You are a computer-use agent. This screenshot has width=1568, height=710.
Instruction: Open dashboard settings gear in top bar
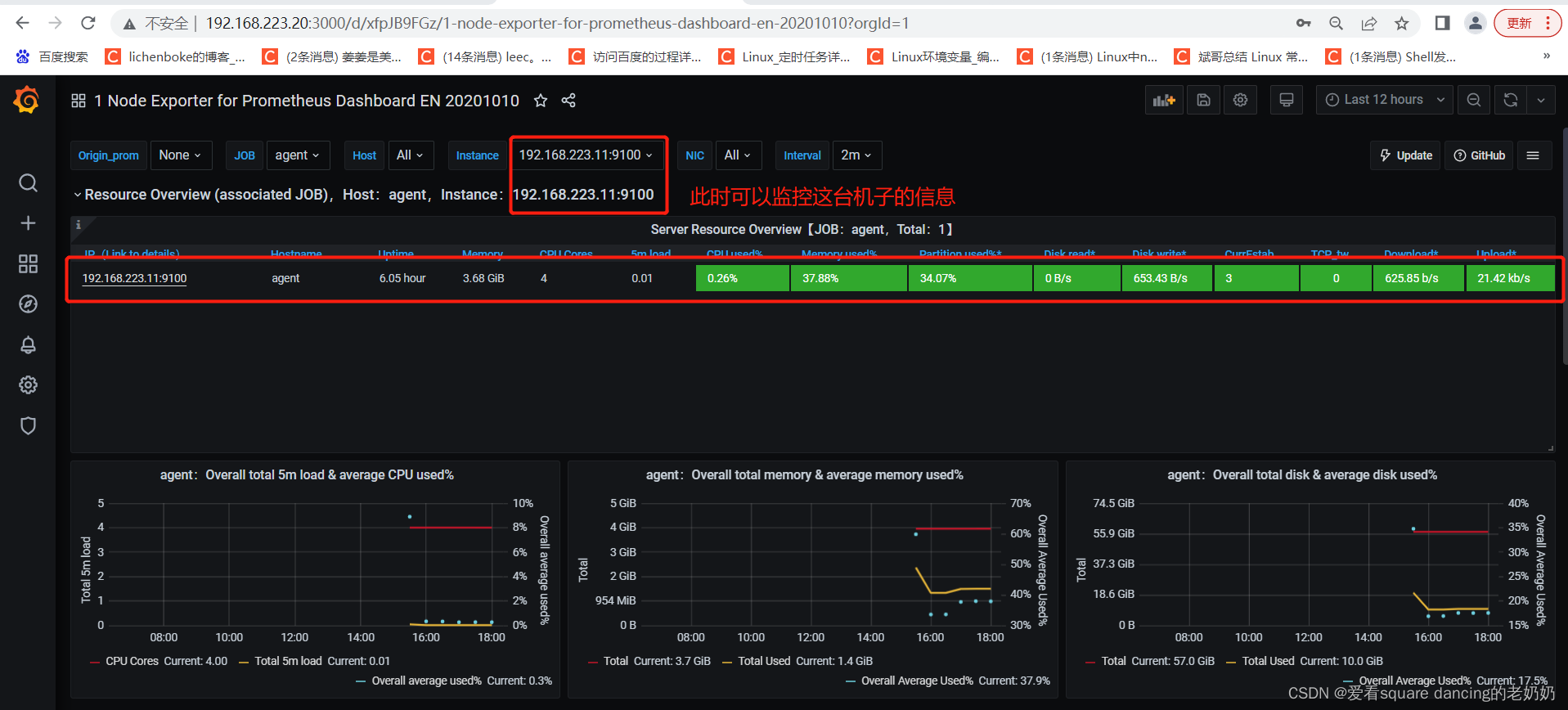pyautogui.click(x=1241, y=100)
